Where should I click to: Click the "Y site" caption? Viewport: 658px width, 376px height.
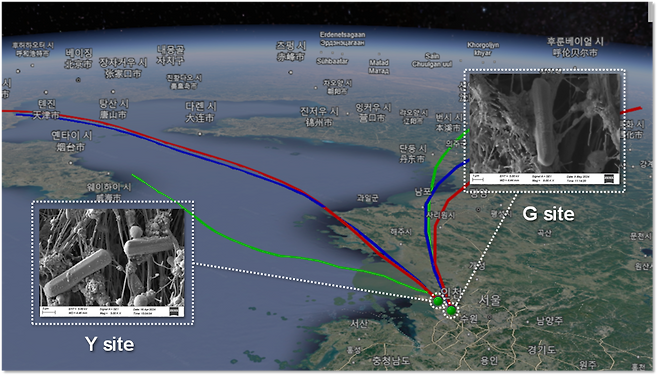click(x=110, y=344)
